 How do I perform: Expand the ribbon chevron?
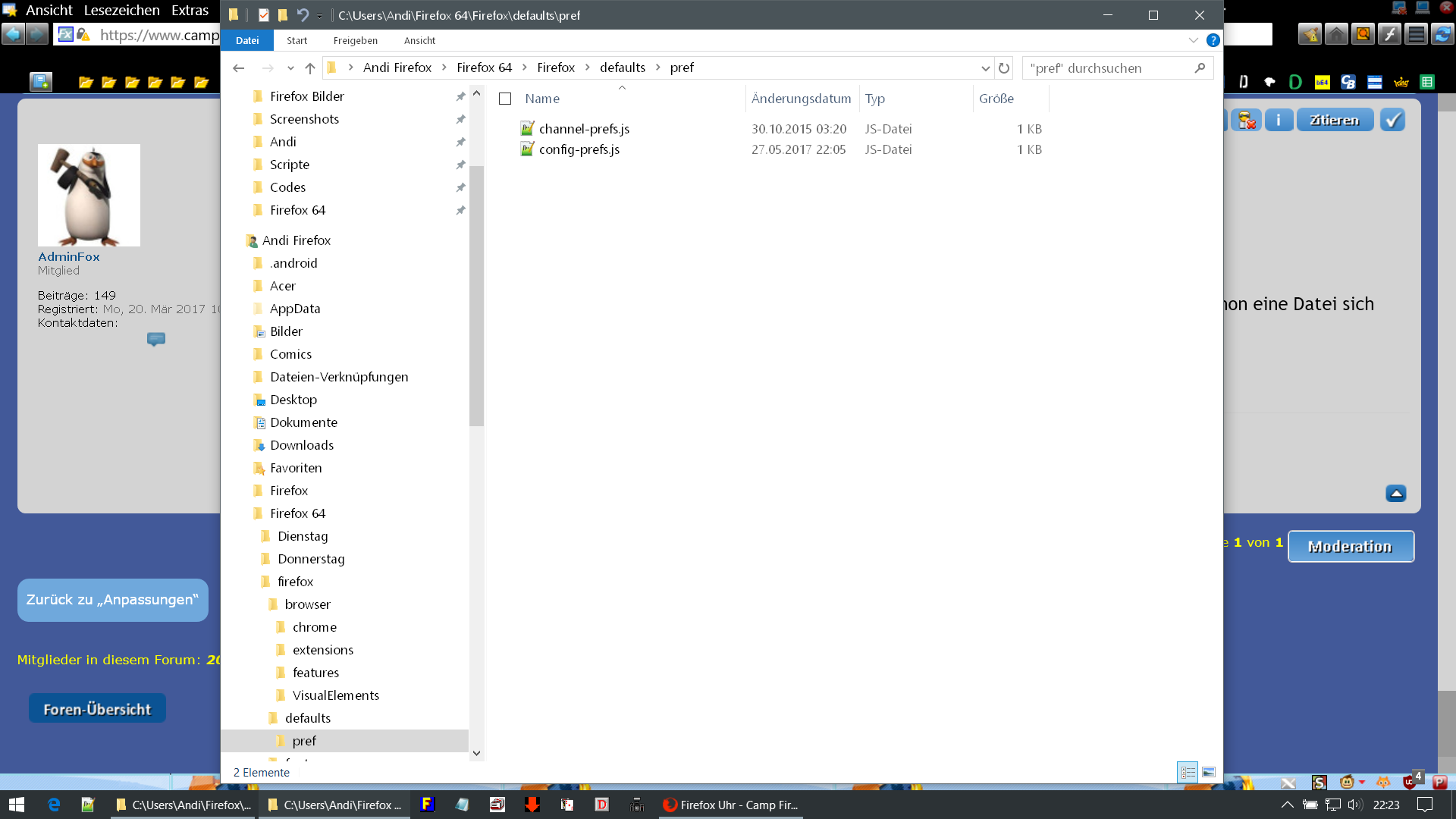click(x=1194, y=41)
